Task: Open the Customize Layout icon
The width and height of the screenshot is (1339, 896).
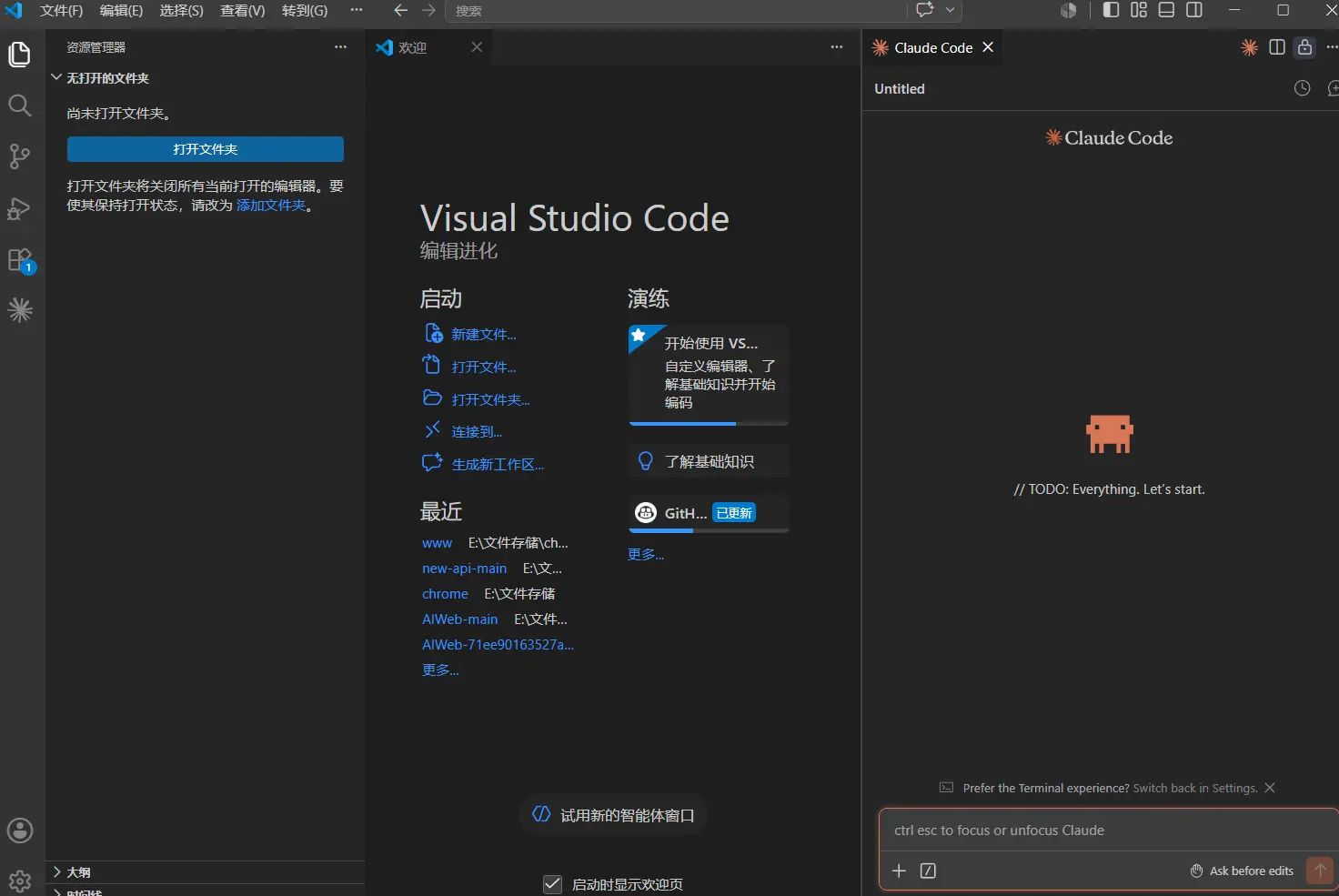Action: [1139, 10]
